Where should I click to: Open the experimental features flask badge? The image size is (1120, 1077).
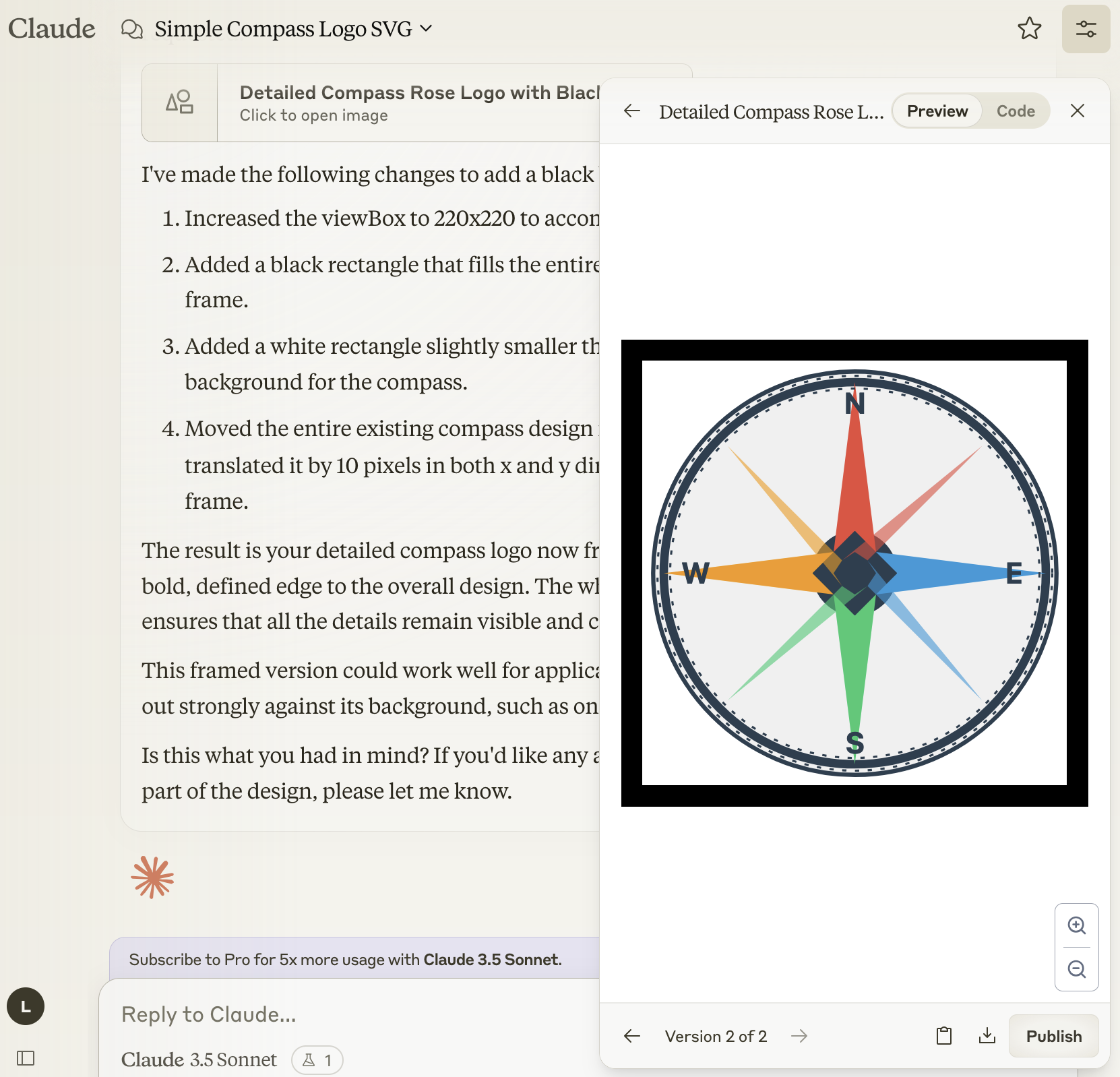[x=317, y=1060]
